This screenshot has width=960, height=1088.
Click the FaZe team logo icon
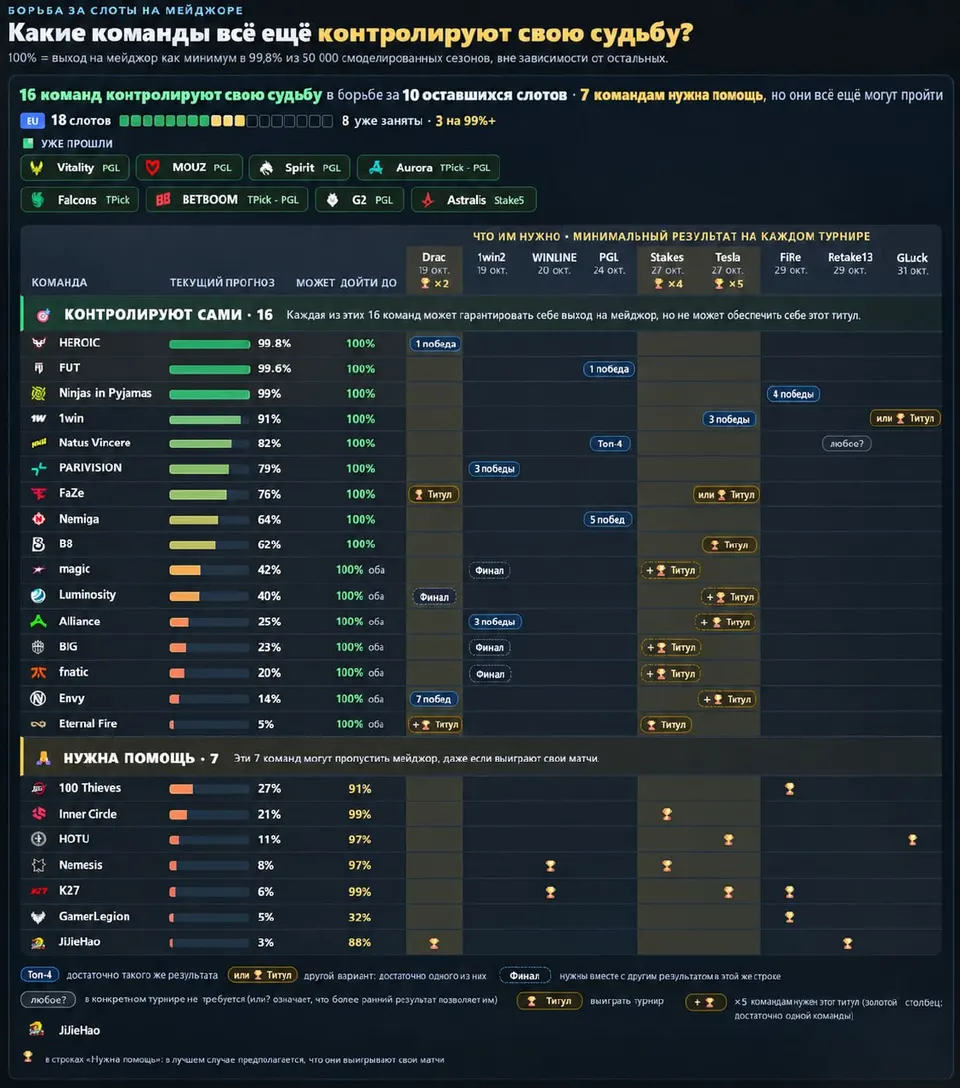(39, 493)
